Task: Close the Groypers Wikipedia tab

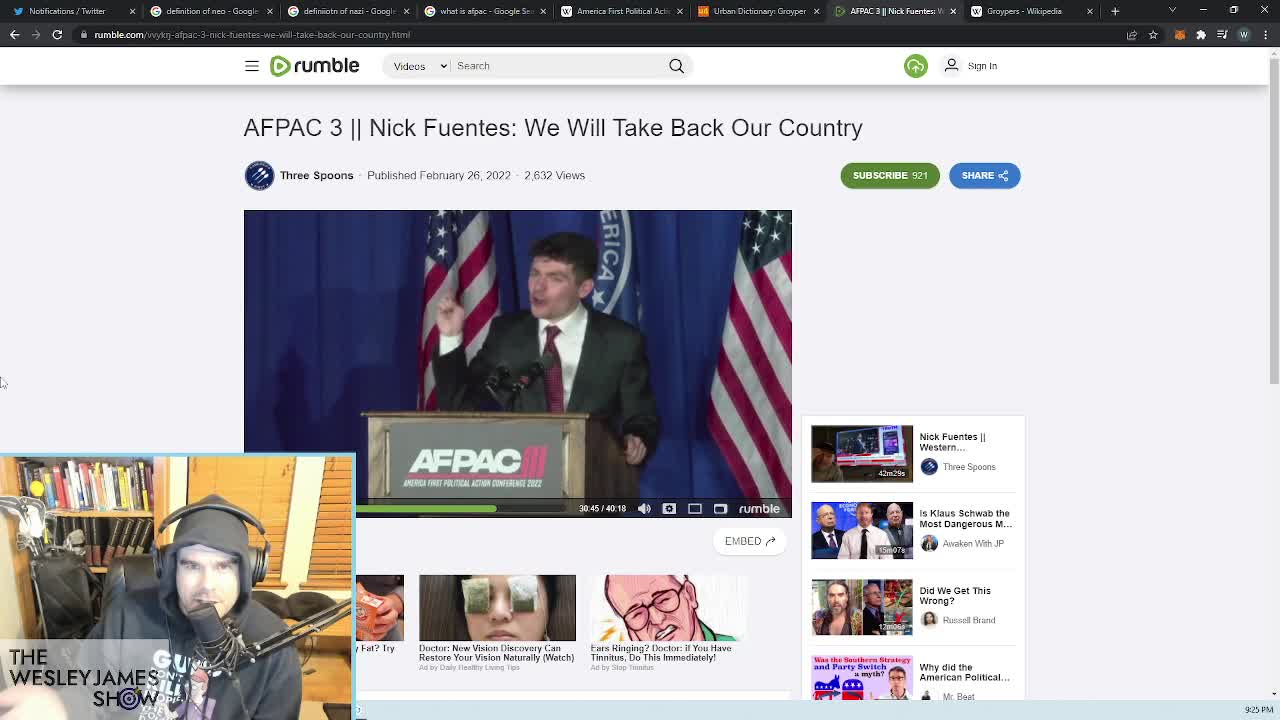Action: click(x=1089, y=11)
